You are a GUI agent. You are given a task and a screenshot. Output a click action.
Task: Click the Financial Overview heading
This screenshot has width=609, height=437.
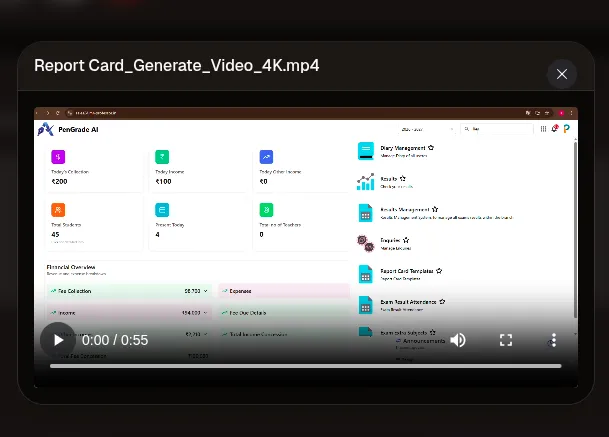click(71, 267)
